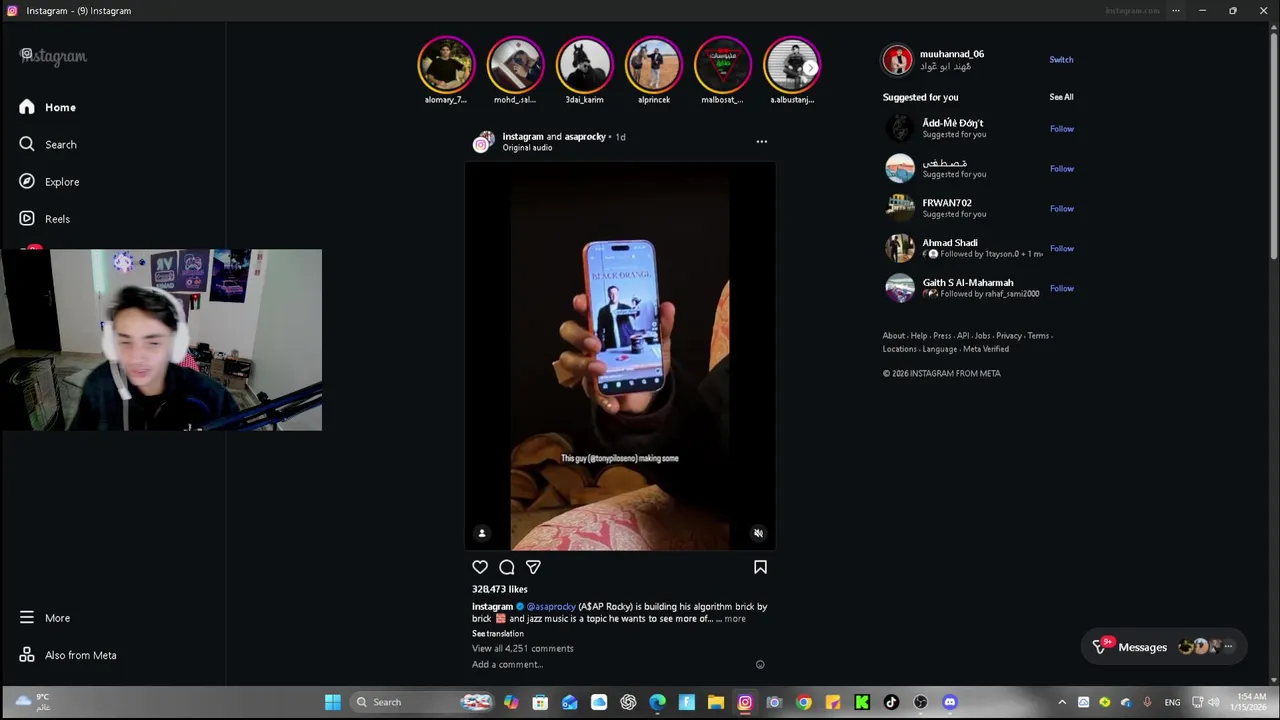Click the Add a comment field
The height and width of the screenshot is (720, 1280).
tap(610, 664)
